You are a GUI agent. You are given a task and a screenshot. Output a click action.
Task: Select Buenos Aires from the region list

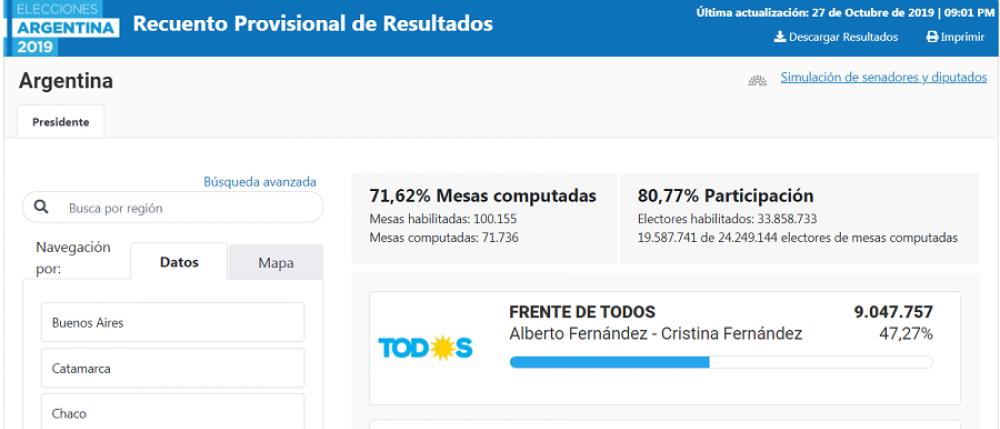pos(173,322)
